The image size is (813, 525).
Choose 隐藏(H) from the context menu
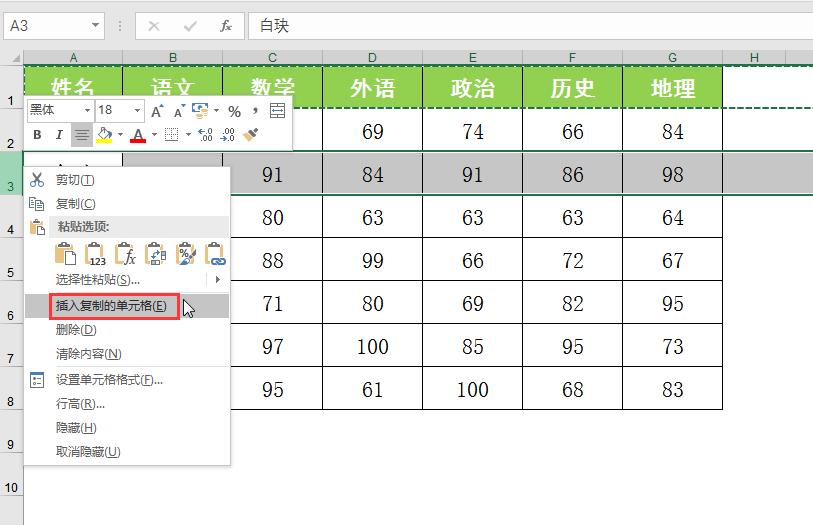coord(127,428)
